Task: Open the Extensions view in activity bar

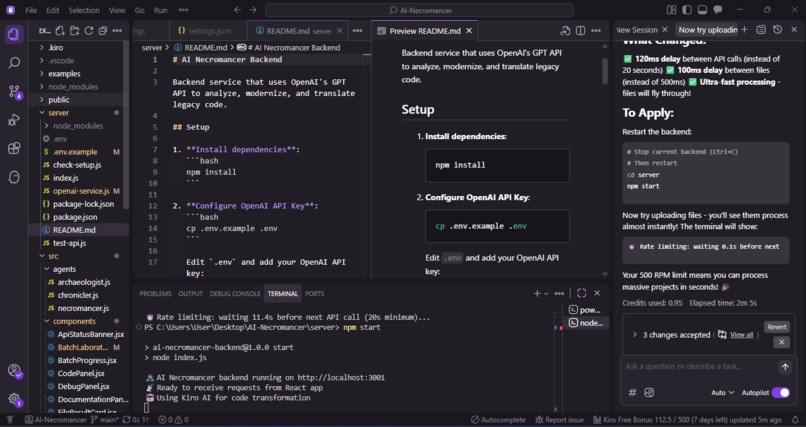Action: coord(14,148)
